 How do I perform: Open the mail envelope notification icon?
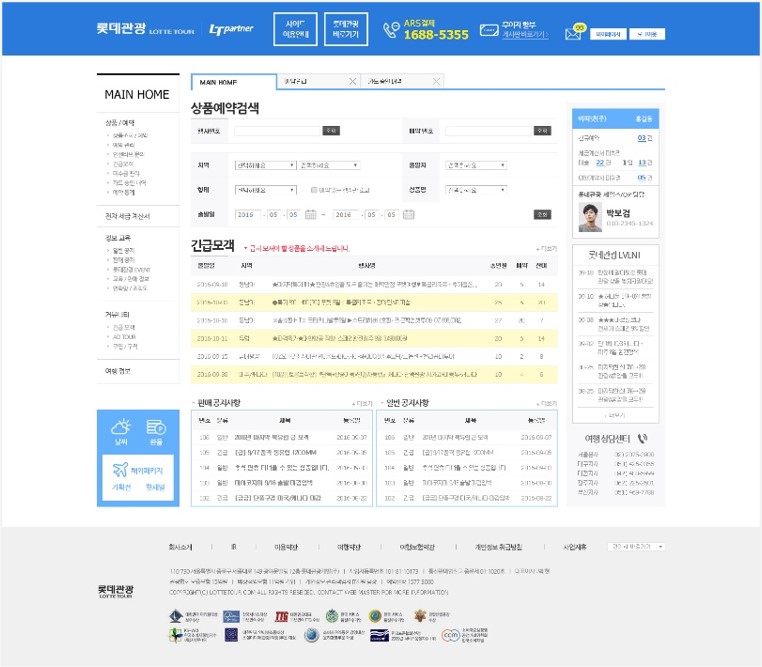coord(573,33)
